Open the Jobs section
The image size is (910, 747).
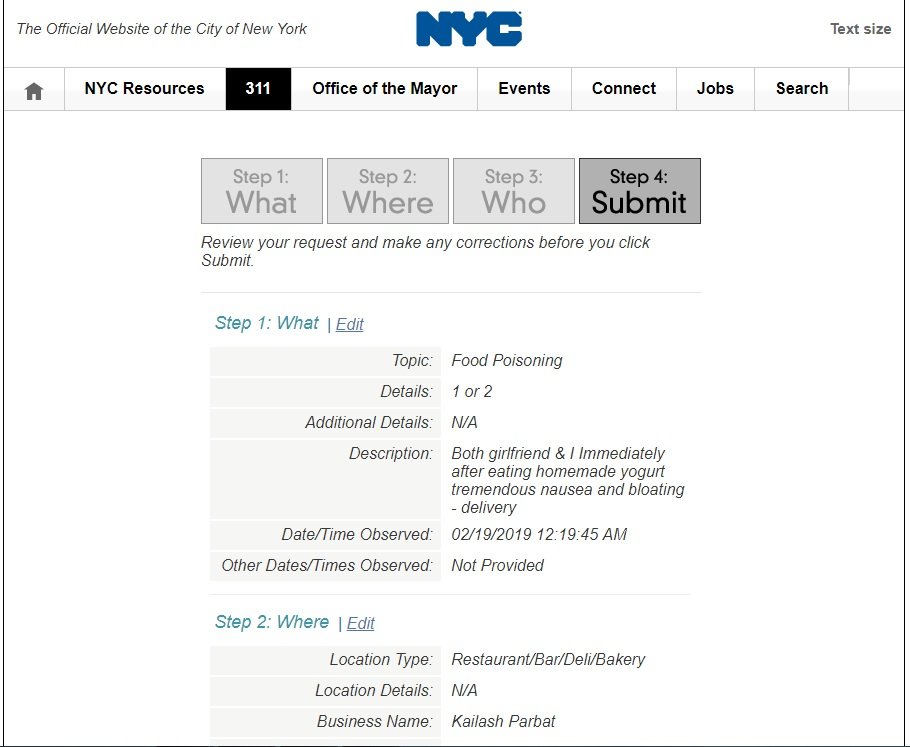coord(715,89)
